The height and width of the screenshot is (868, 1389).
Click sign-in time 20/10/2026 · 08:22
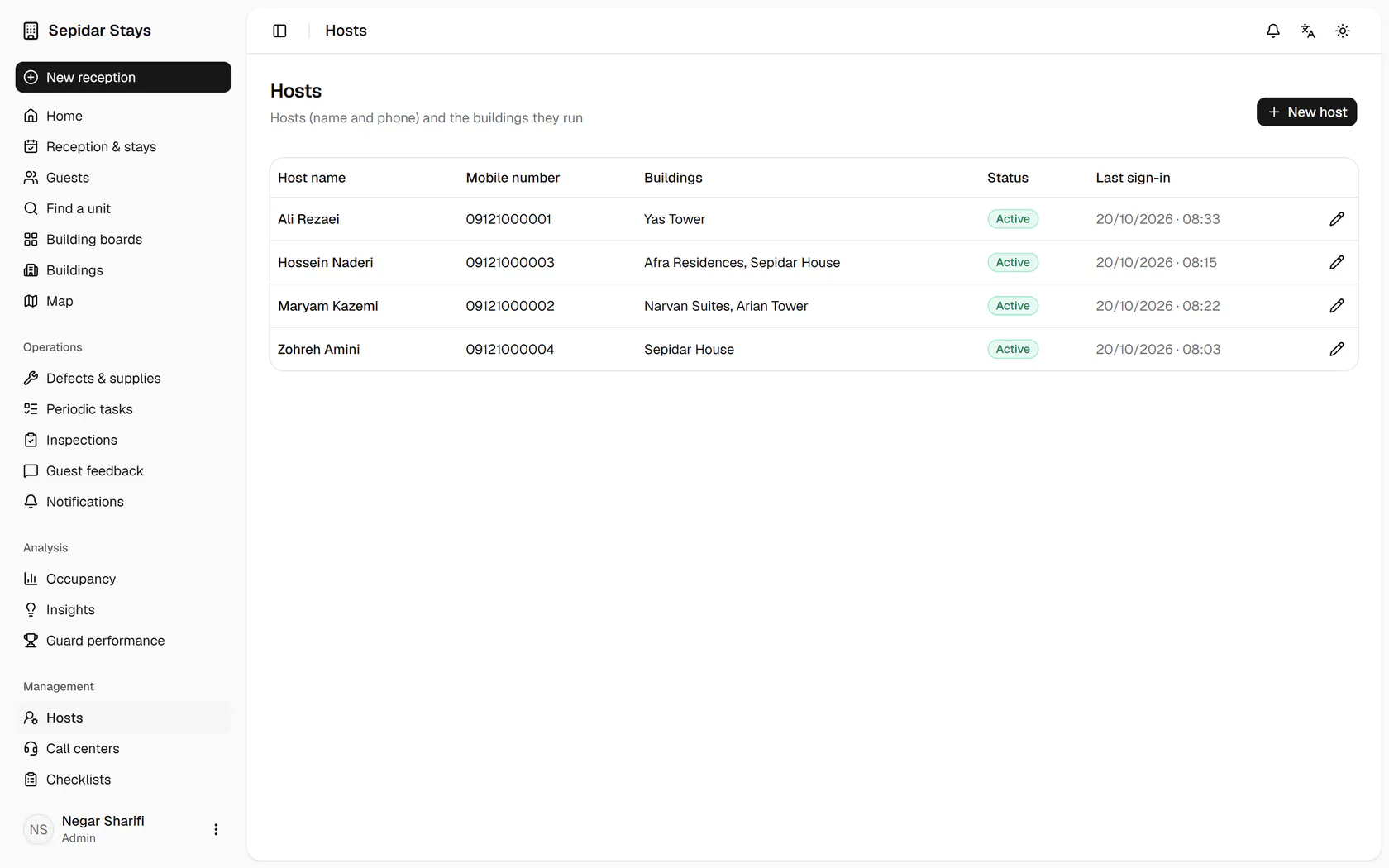(1157, 306)
